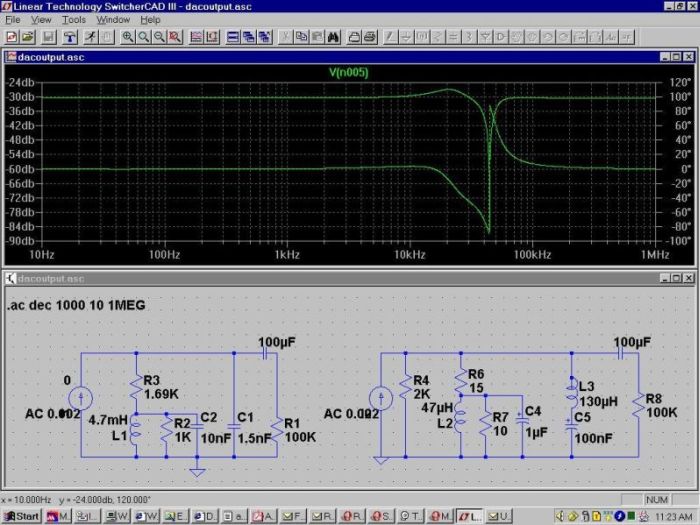
Task: Click the Zoom to Fit icon
Action: 175,37
